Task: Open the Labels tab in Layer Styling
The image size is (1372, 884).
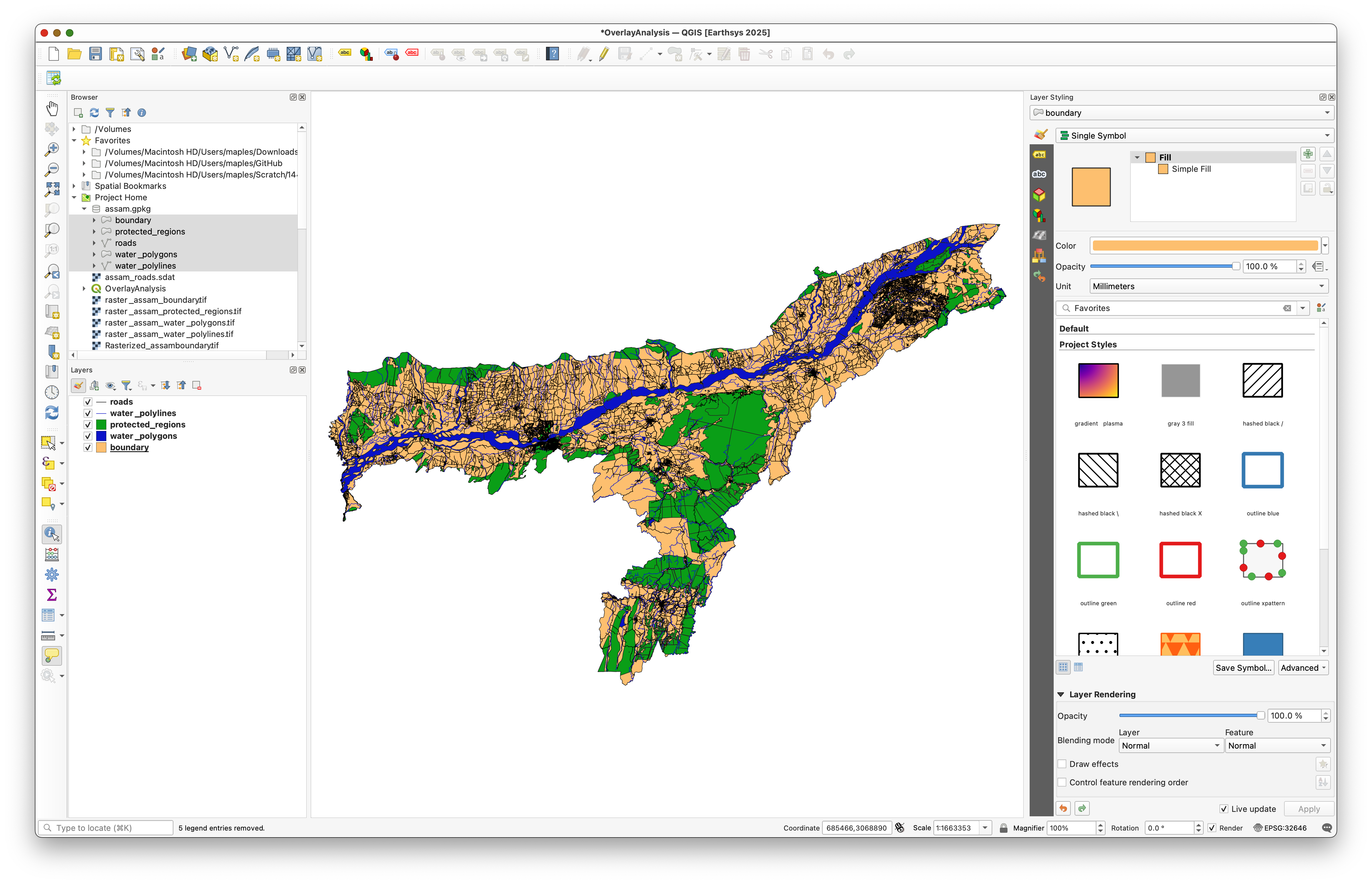Action: [1039, 154]
